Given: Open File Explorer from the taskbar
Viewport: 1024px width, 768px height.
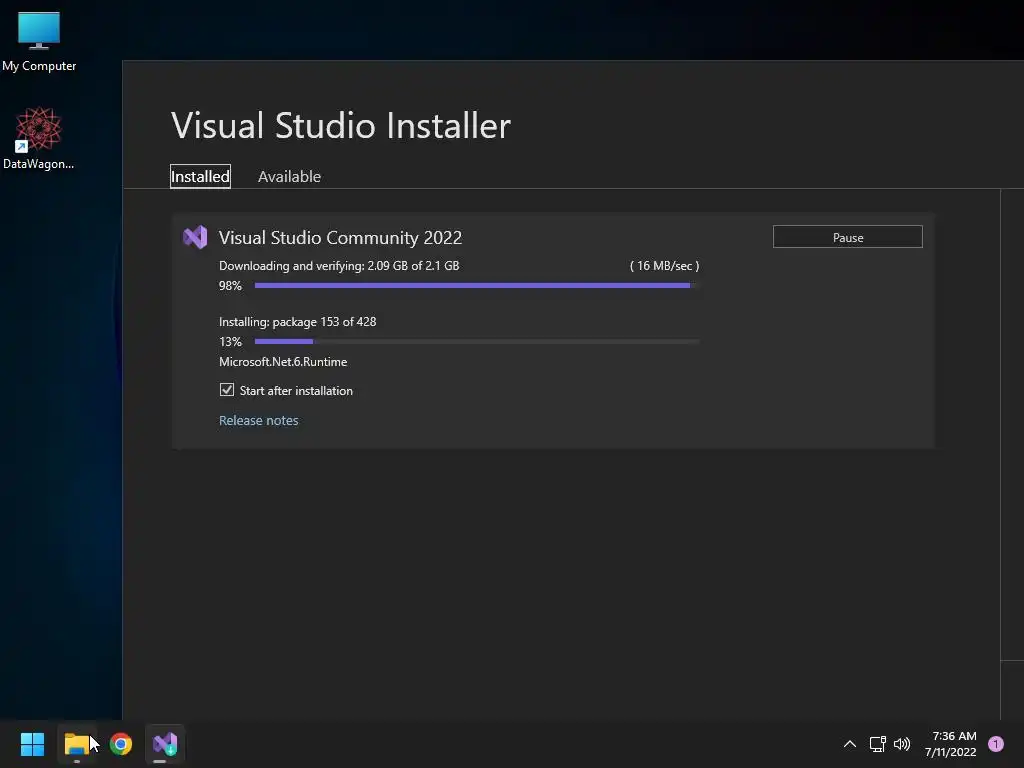Looking at the screenshot, I should (x=76, y=744).
